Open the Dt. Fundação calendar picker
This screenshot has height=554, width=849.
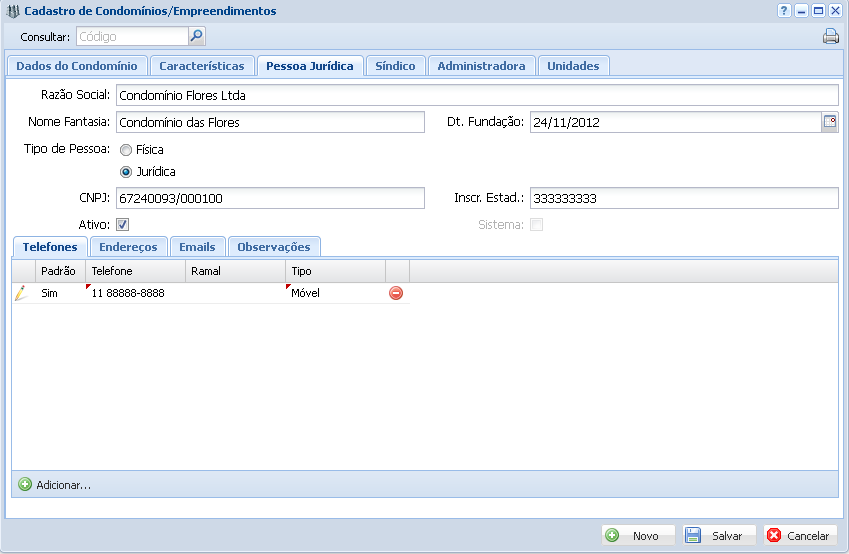click(829, 122)
